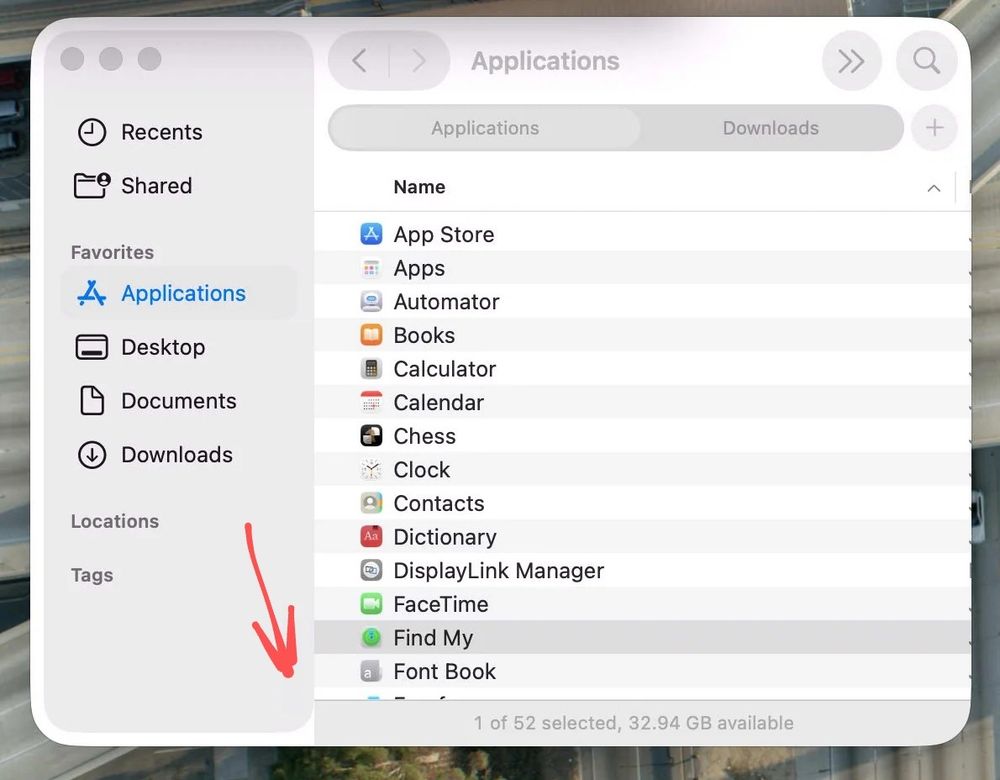The image size is (1000, 780).
Task: Click the Find My radar icon
Action: click(x=371, y=637)
